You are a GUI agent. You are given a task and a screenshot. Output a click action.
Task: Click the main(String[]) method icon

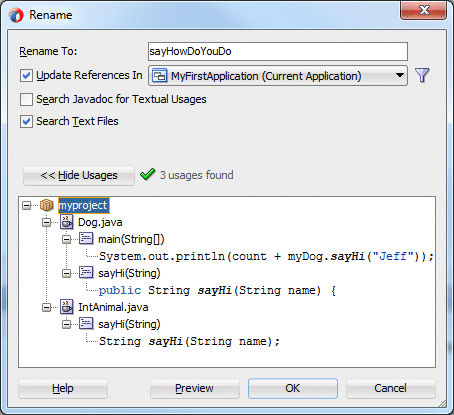coord(86,239)
